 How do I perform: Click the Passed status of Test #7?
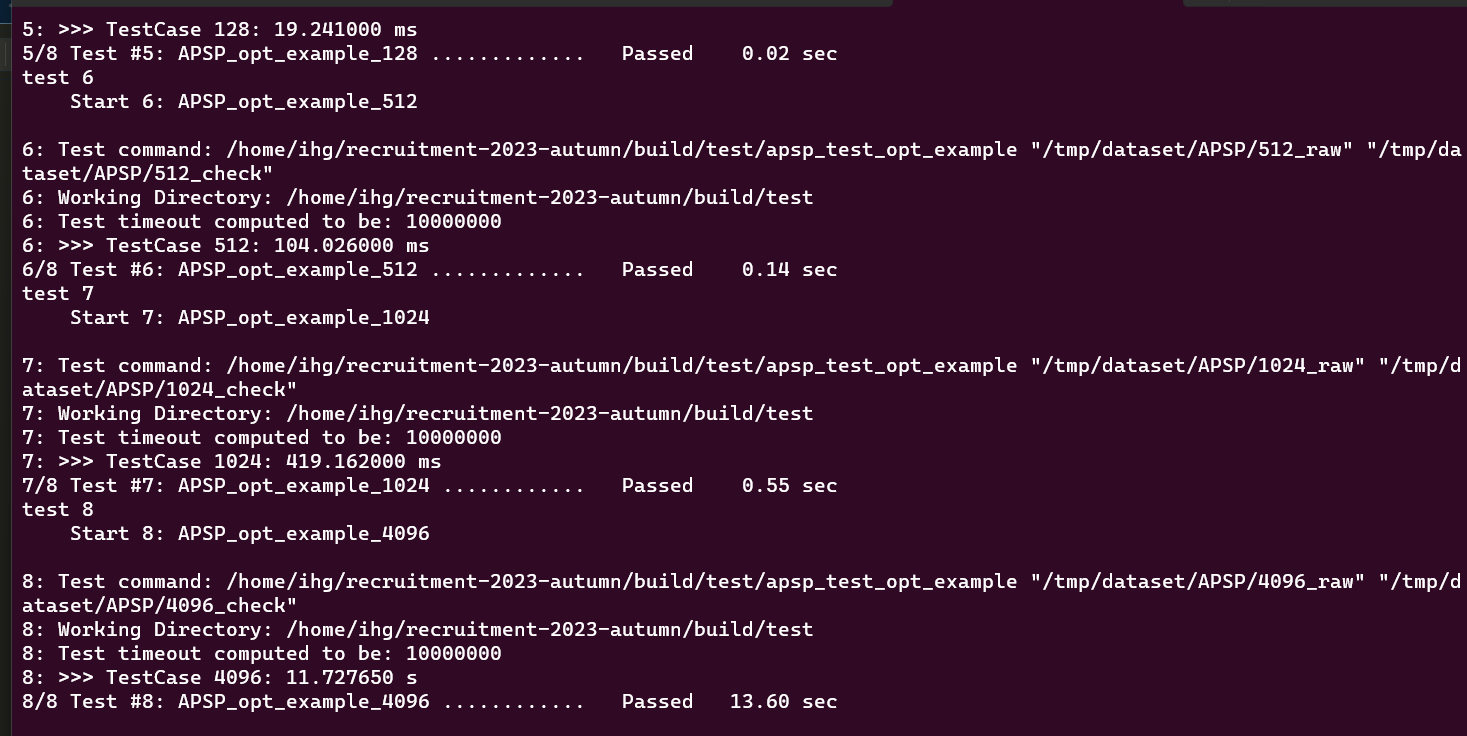click(x=657, y=485)
